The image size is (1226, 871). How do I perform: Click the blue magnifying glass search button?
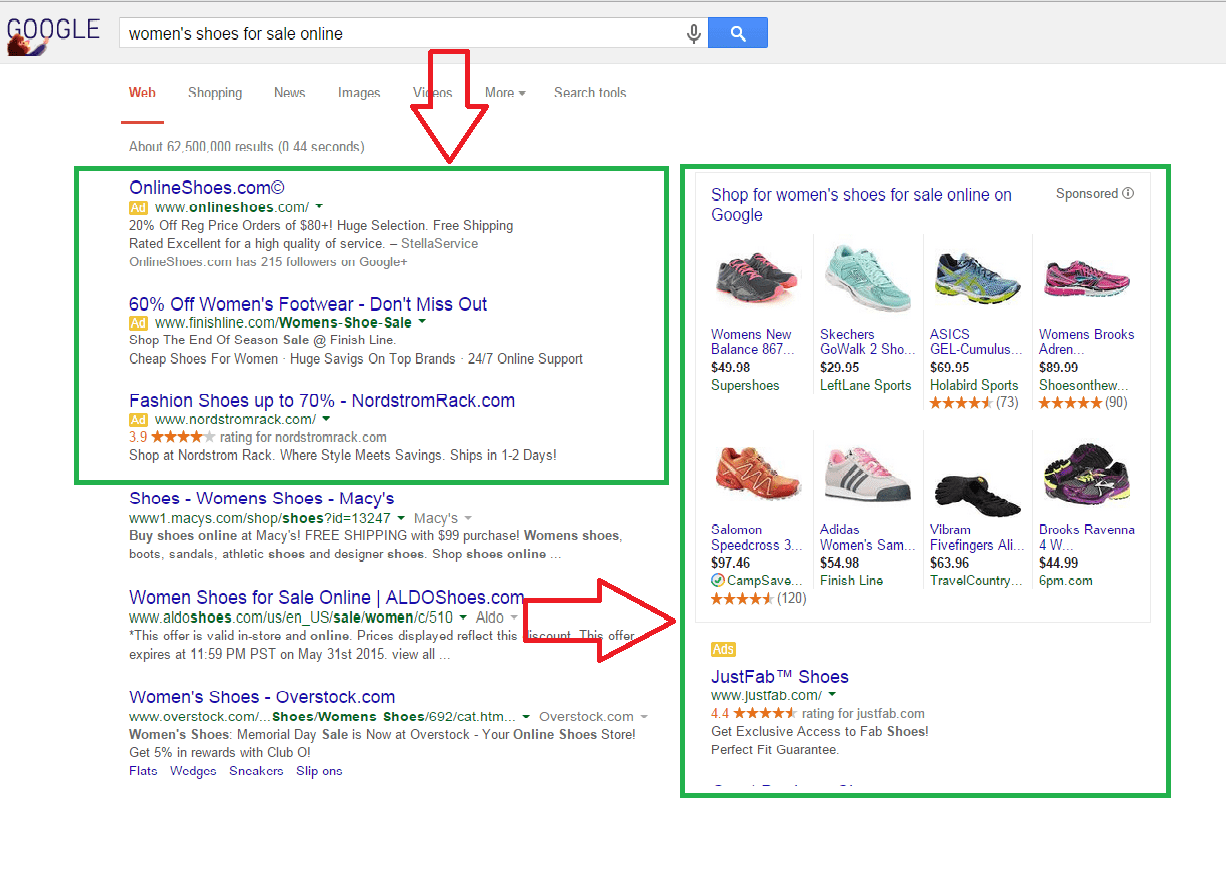pyautogui.click(x=737, y=33)
